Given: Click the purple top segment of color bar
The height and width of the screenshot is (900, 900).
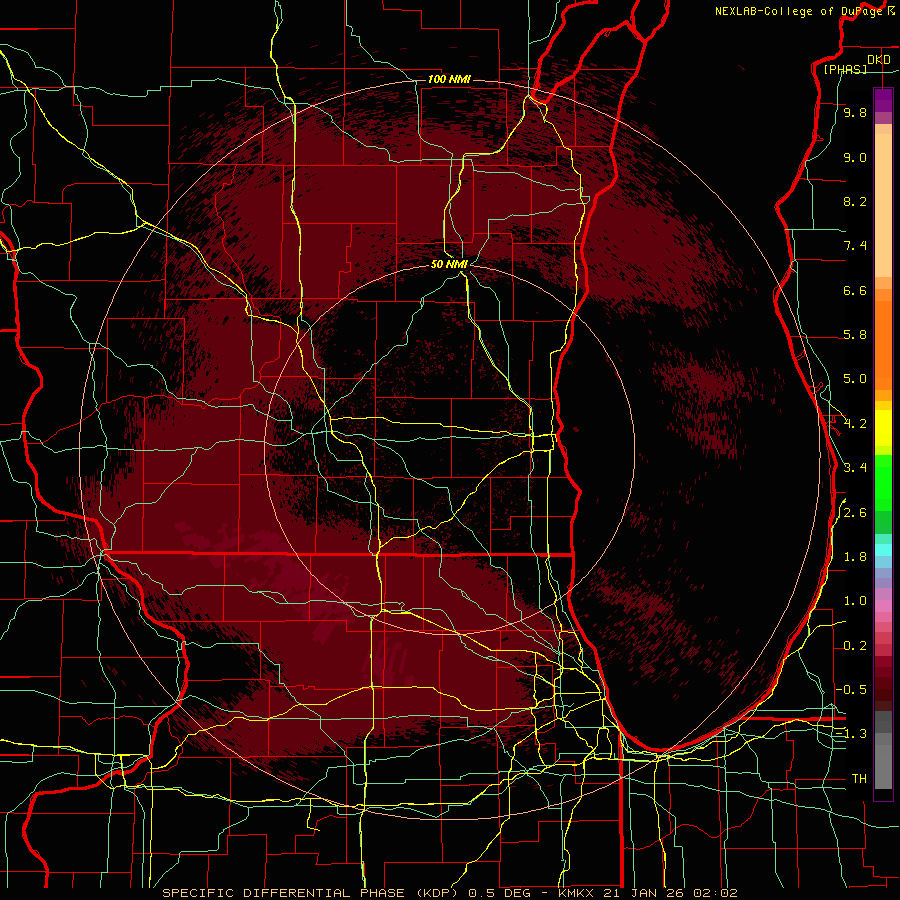Looking at the screenshot, I should click(883, 100).
